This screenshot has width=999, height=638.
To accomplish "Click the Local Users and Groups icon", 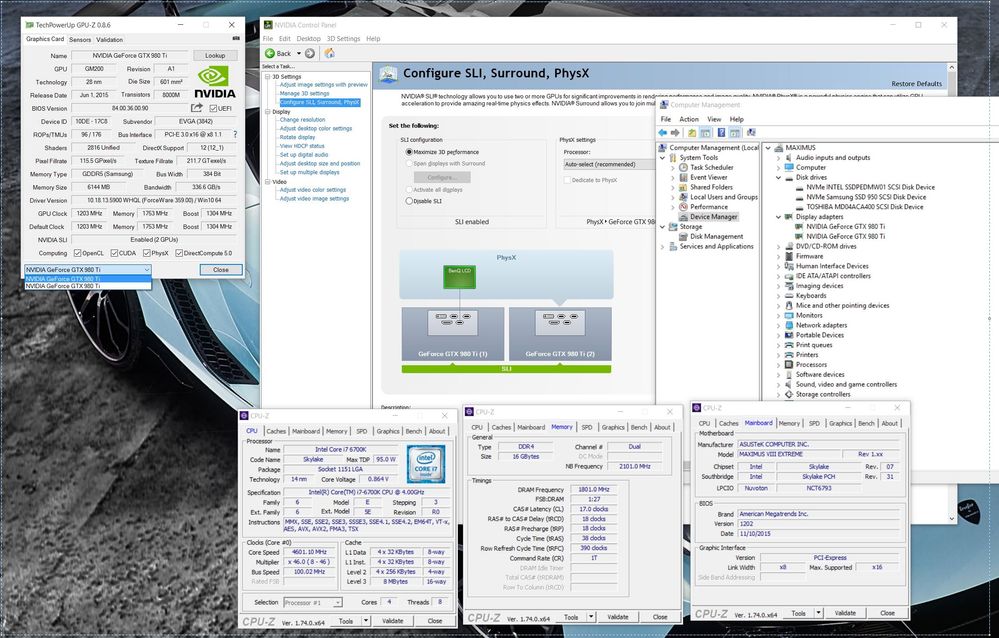I will click(683, 197).
